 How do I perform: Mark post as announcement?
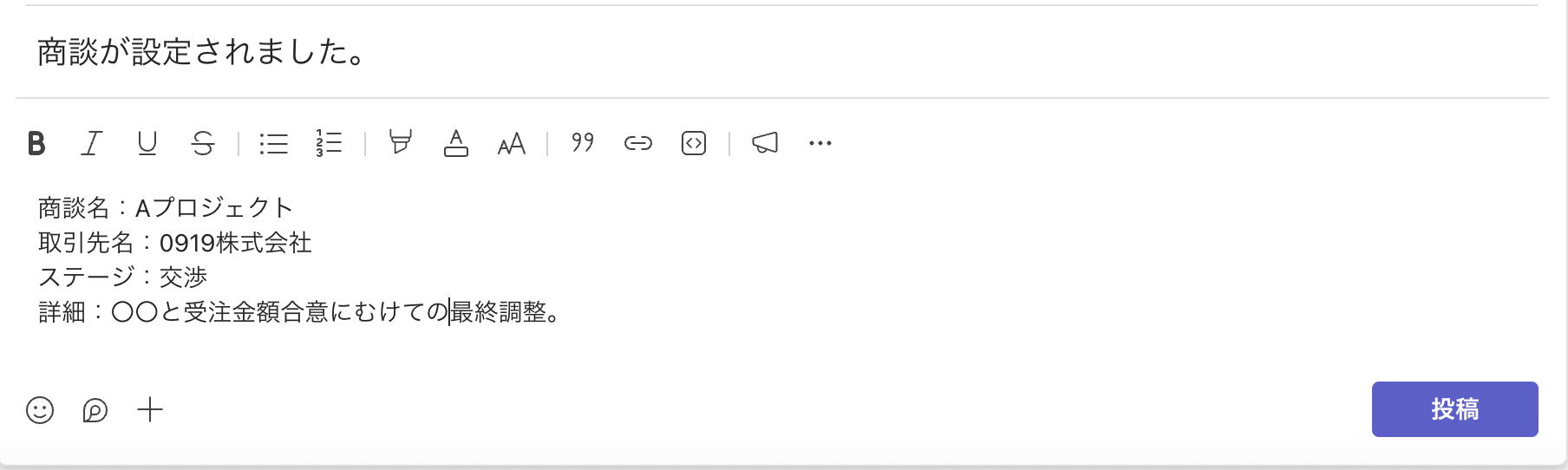click(764, 143)
